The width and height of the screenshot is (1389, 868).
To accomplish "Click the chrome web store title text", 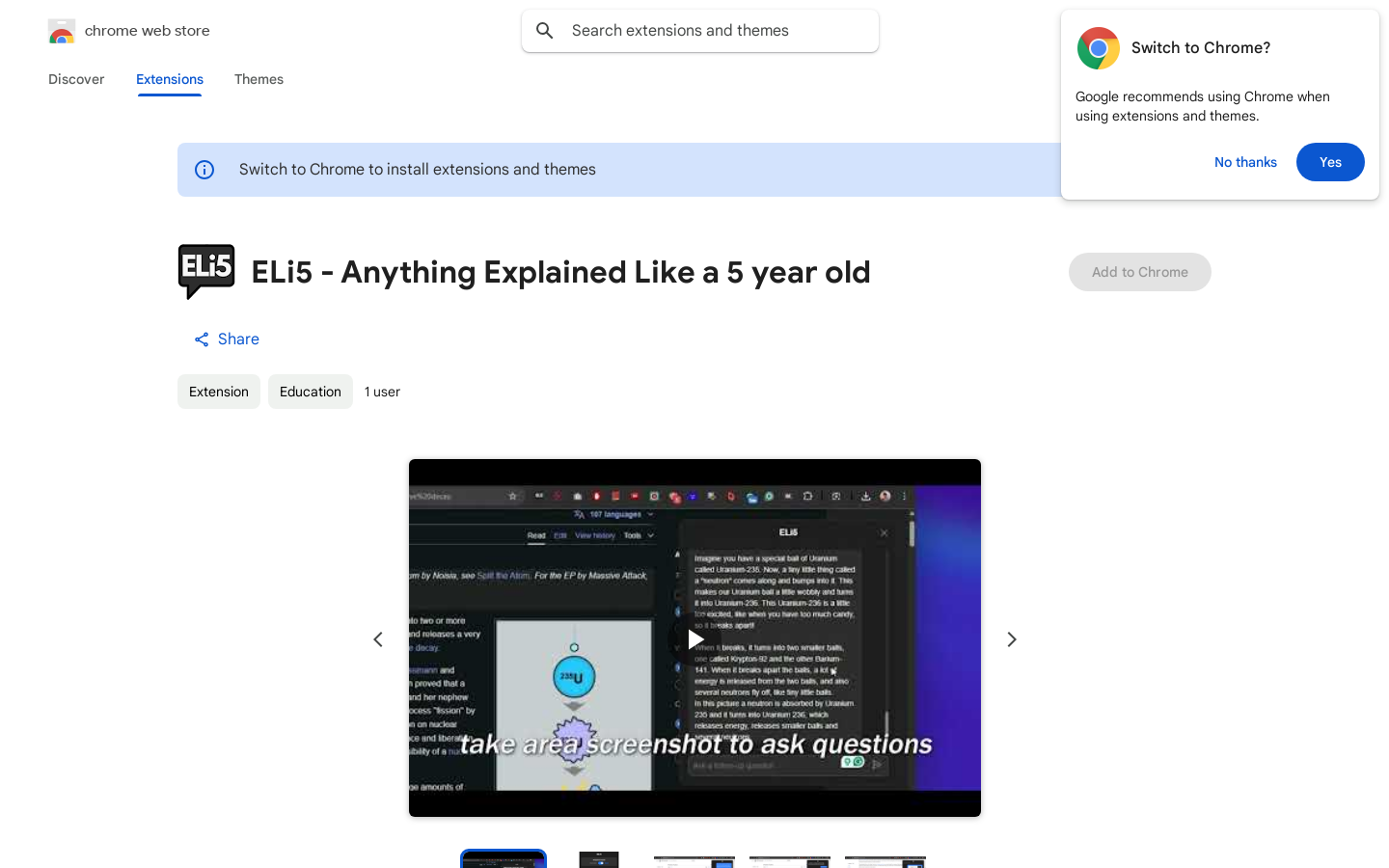I will (x=148, y=31).
